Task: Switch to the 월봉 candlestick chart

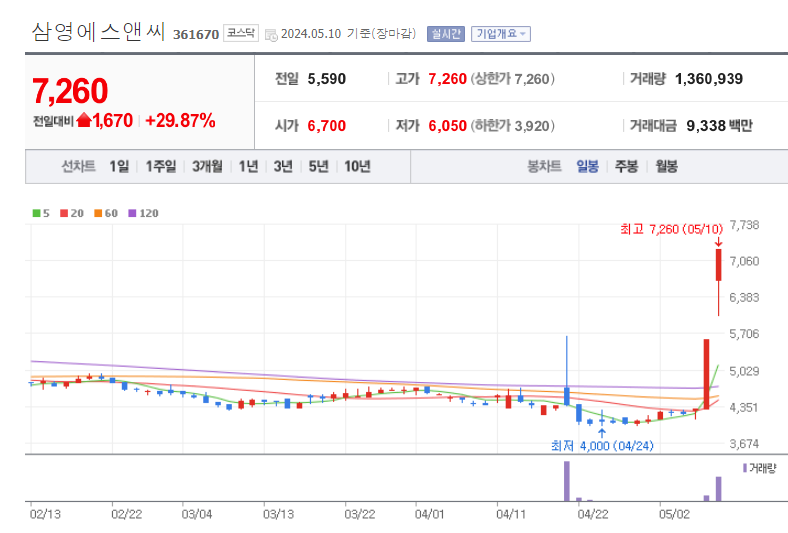Action: click(x=666, y=166)
